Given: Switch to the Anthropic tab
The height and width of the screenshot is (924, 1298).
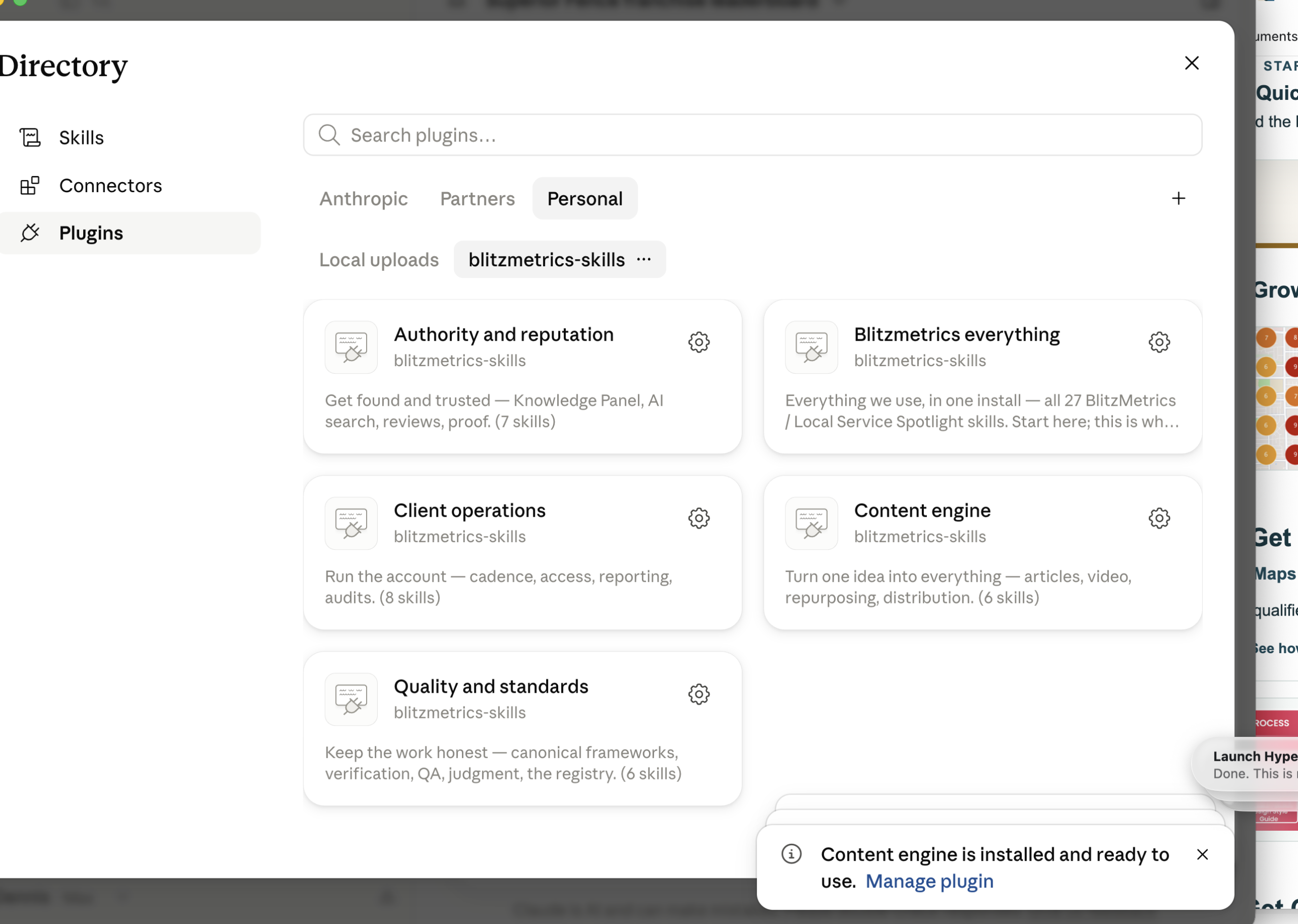Looking at the screenshot, I should 363,199.
